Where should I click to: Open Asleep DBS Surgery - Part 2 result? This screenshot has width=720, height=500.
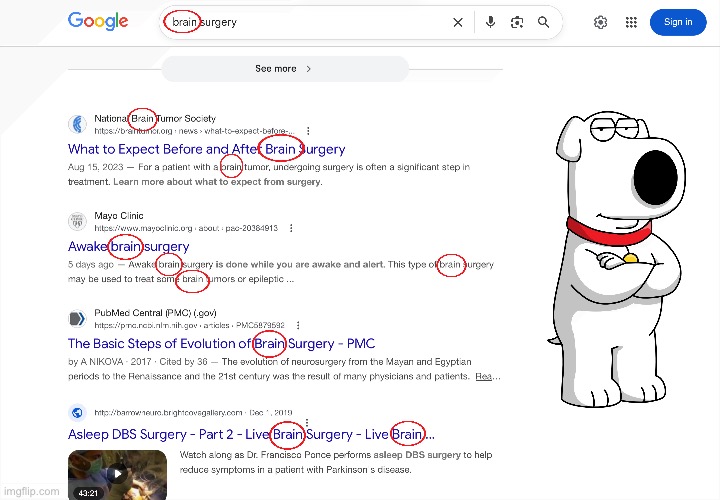tap(251, 434)
